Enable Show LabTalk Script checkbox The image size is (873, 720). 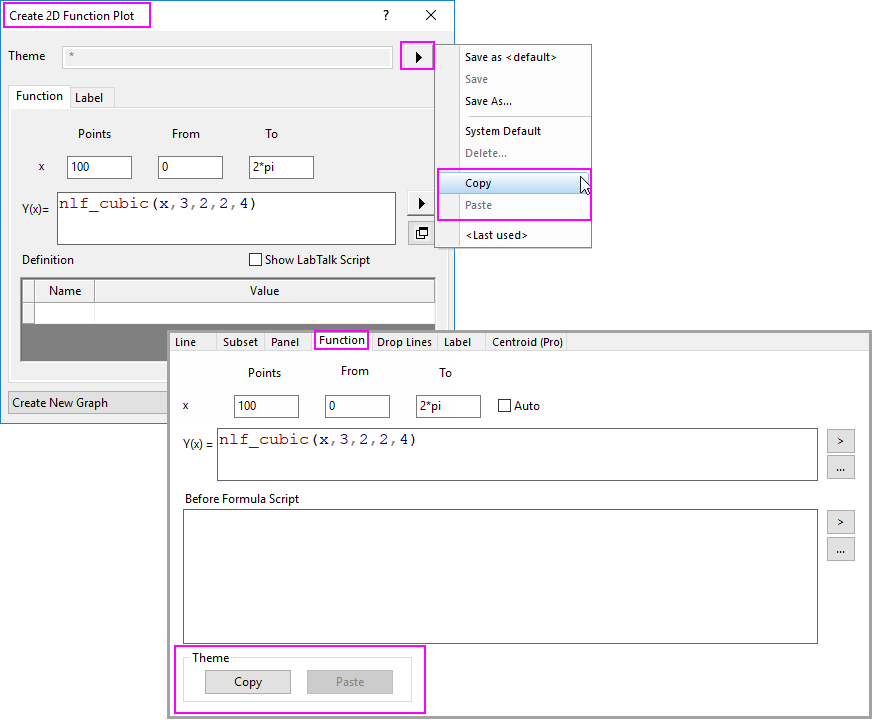coord(255,259)
